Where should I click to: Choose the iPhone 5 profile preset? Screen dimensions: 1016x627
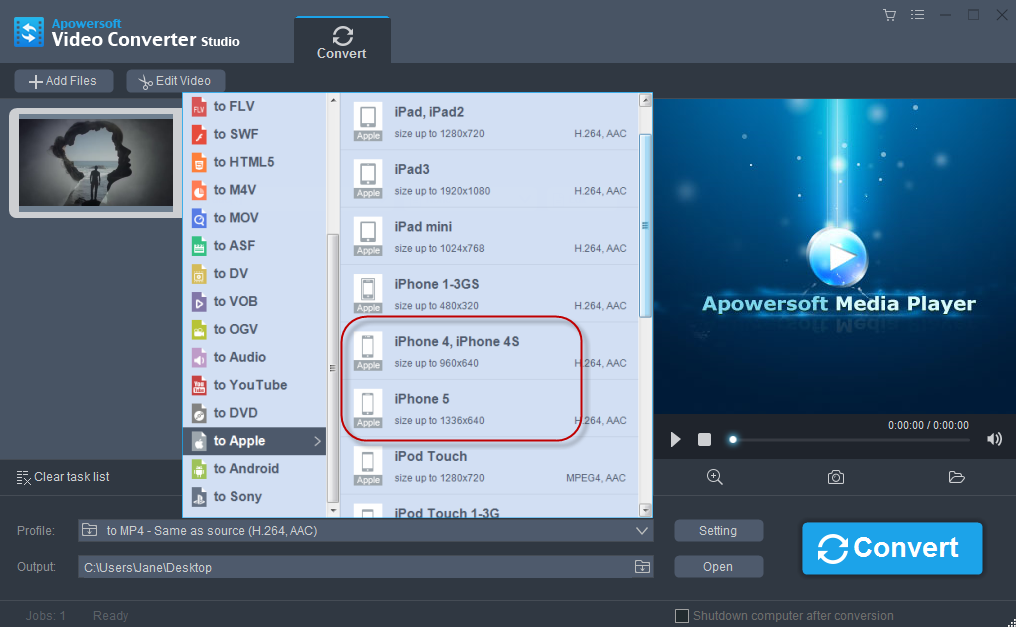coord(460,408)
